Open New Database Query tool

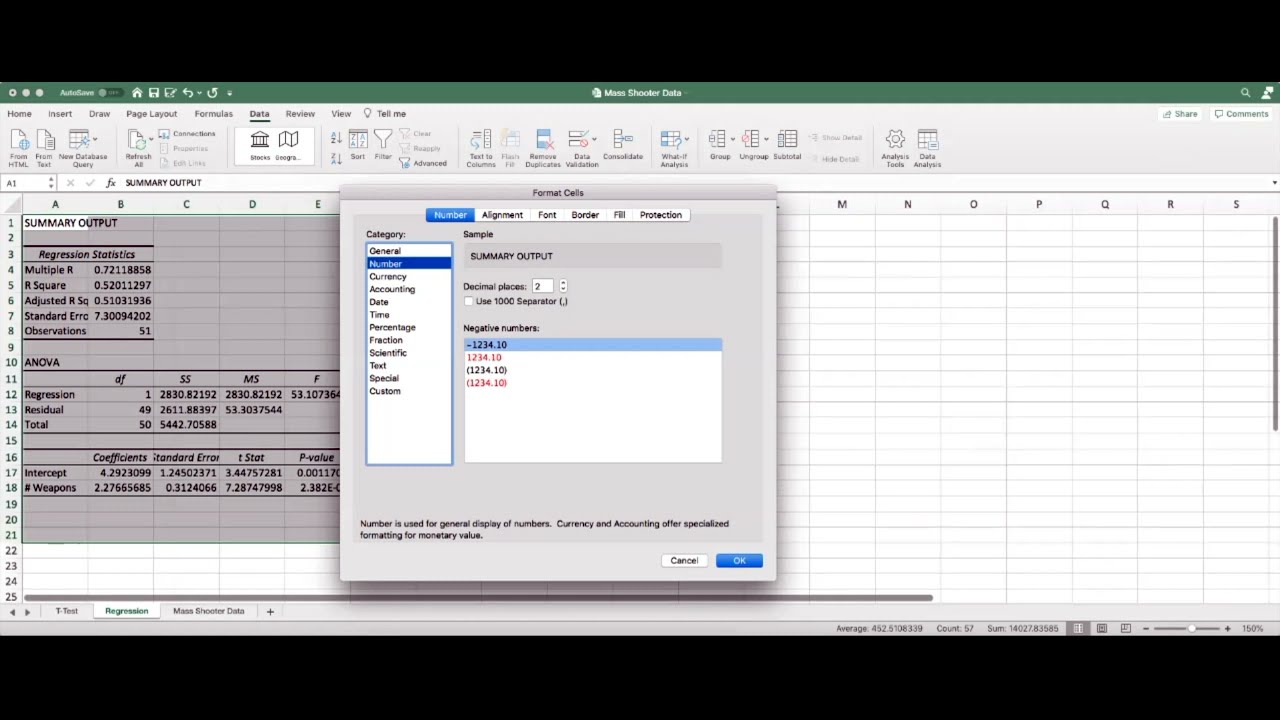pyautogui.click(x=80, y=140)
